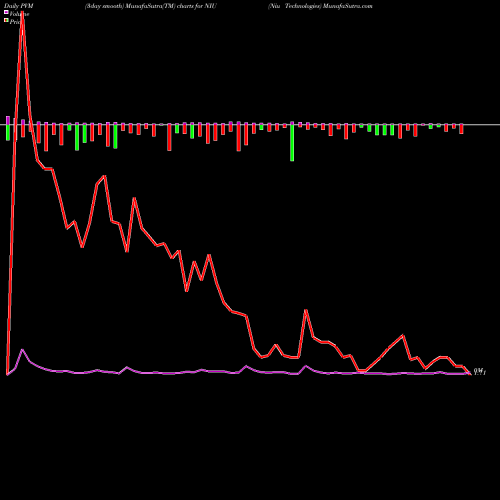Click the Price legend swatch
Image resolution: width=500 pixels, height=500 pixels.
pos(6,21)
